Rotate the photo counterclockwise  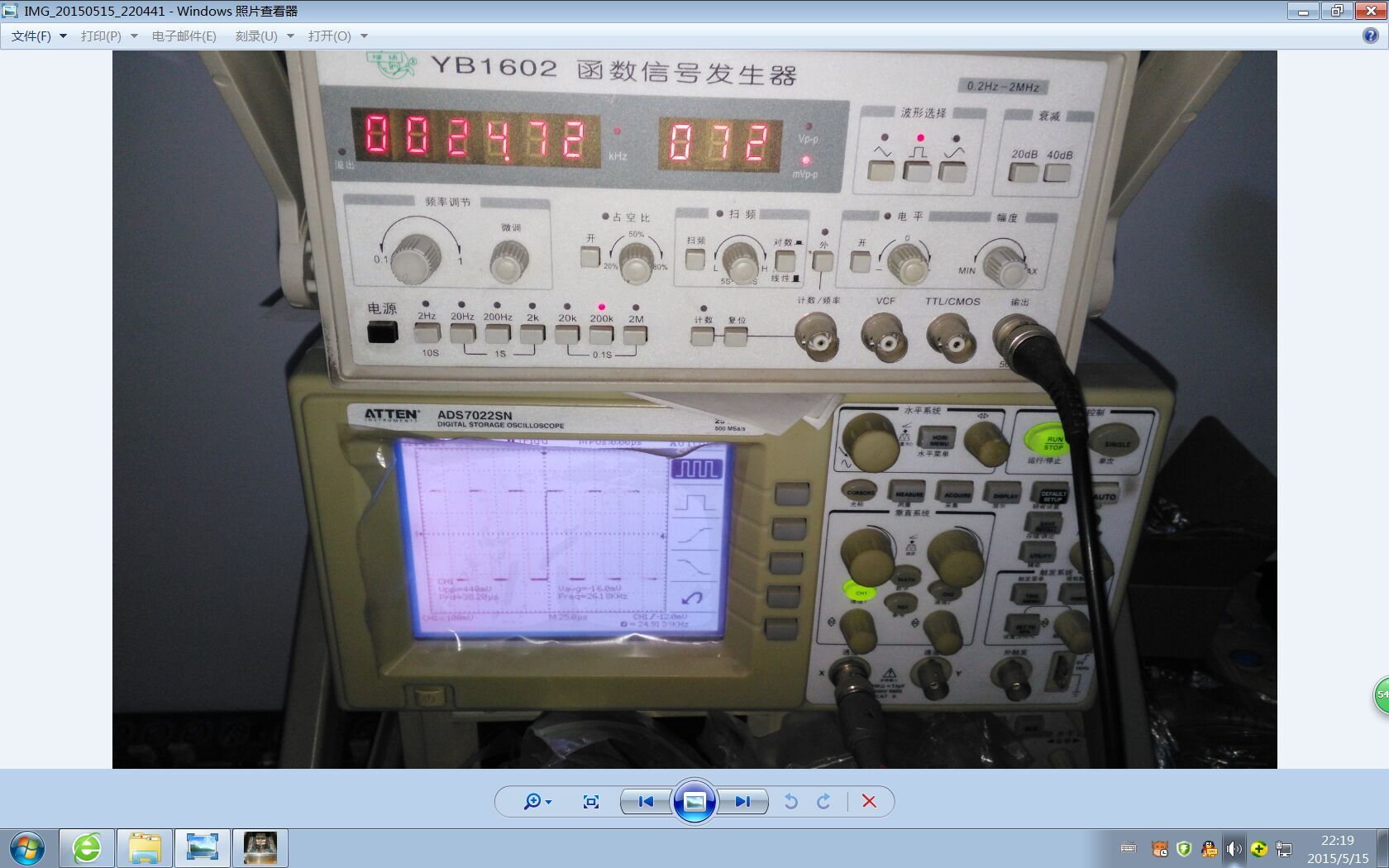pyautogui.click(x=790, y=801)
